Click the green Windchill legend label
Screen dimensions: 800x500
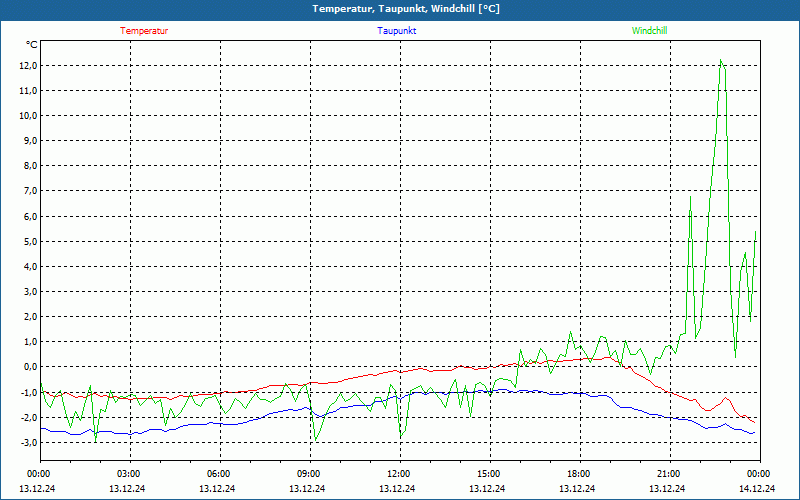coord(649,31)
